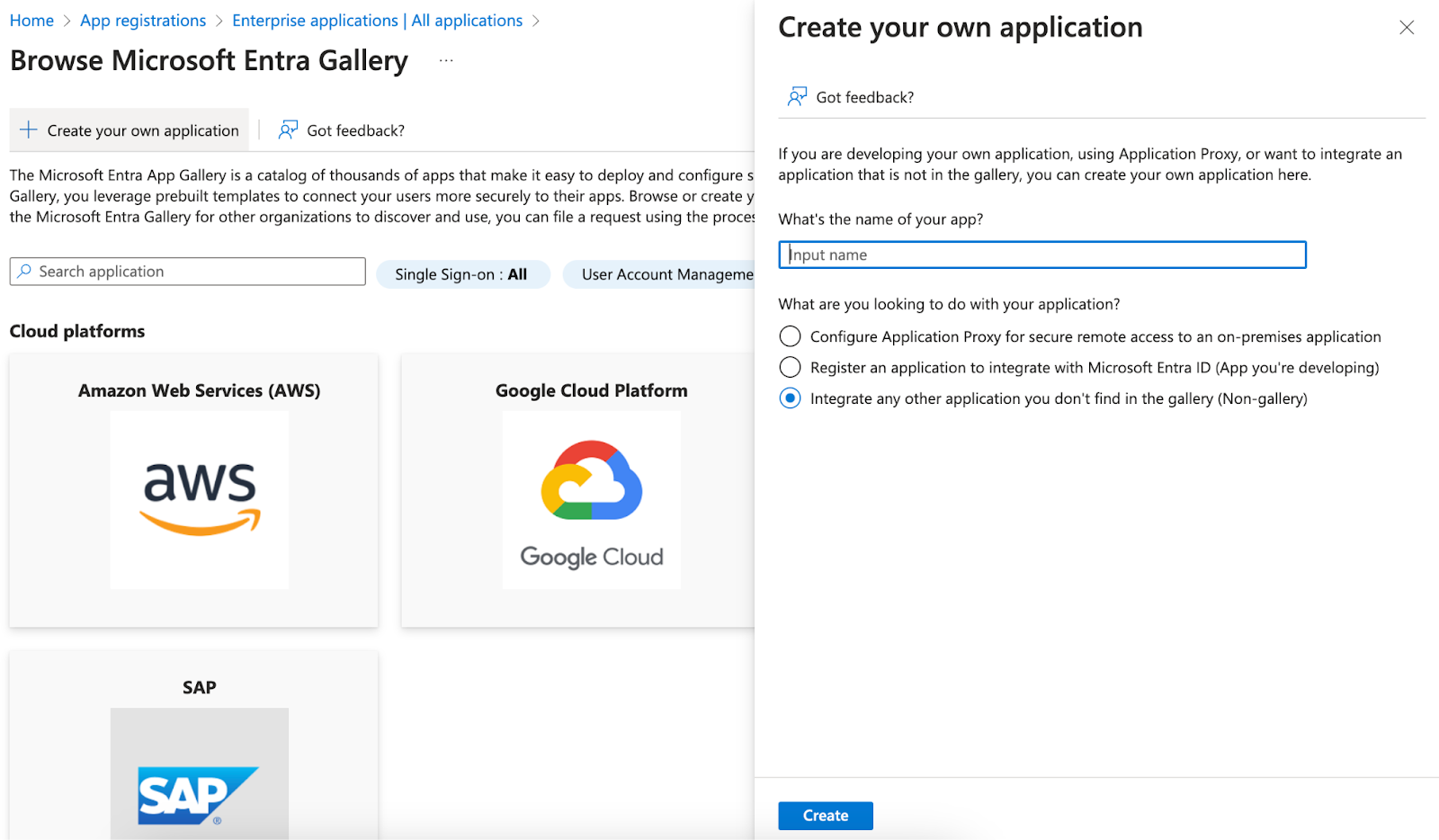Focus the Input name text field
Viewport: 1439px width, 840px height.
click(x=1041, y=255)
